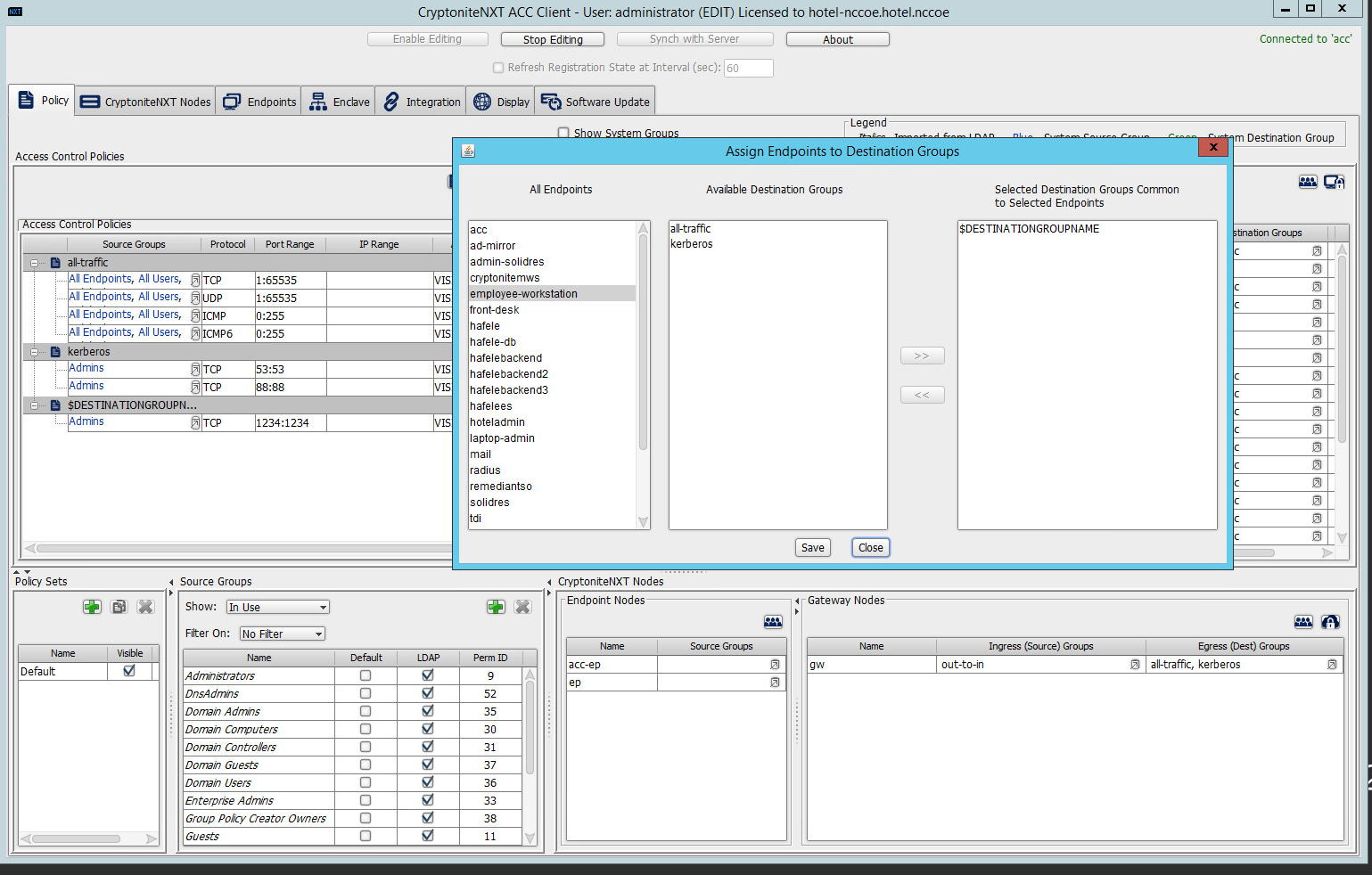This screenshot has width=1372, height=875.
Task: Delete source group with the X icon
Action: coord(523,607)
